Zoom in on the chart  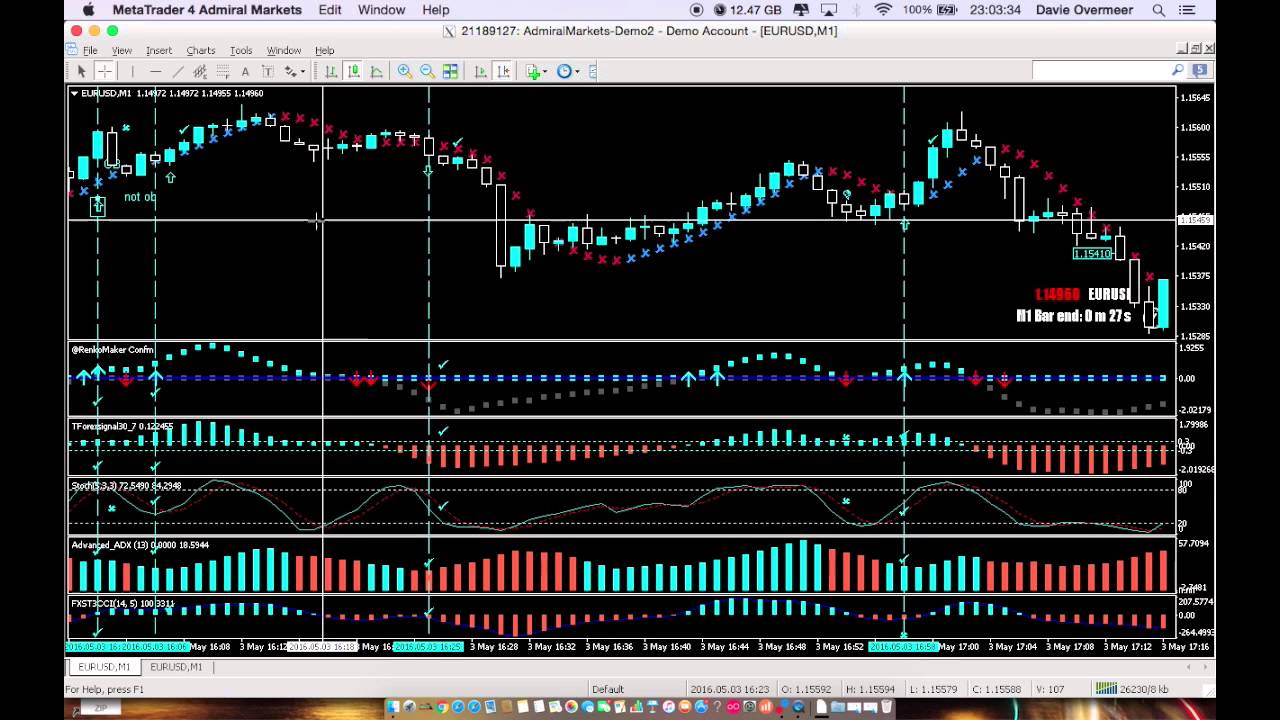pyautogui.click(x=405, y=71)
